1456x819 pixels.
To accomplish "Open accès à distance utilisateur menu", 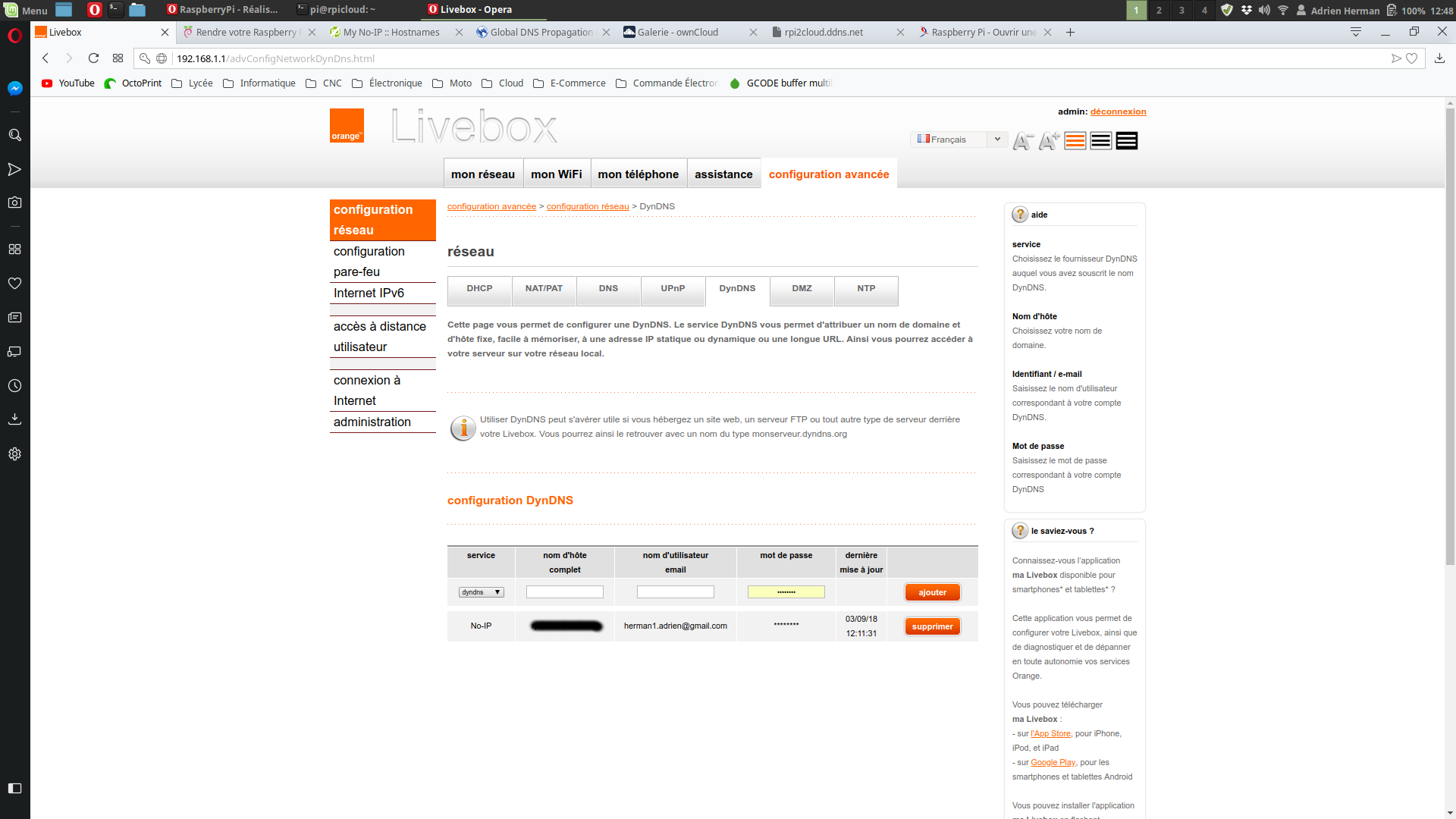I will pos(383,337).
